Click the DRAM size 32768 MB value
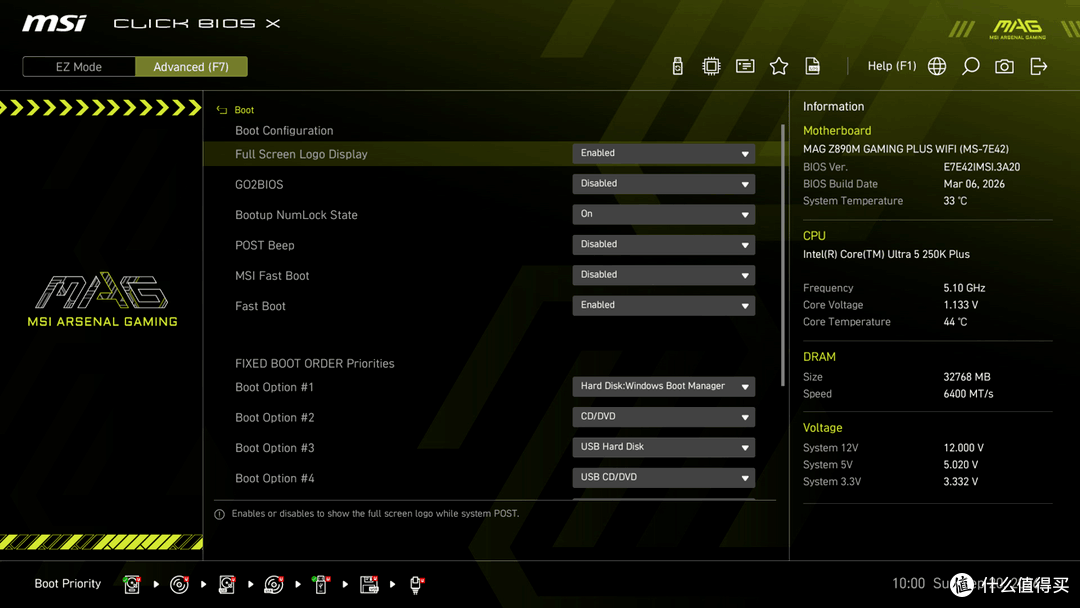 [x=966, y=377]
